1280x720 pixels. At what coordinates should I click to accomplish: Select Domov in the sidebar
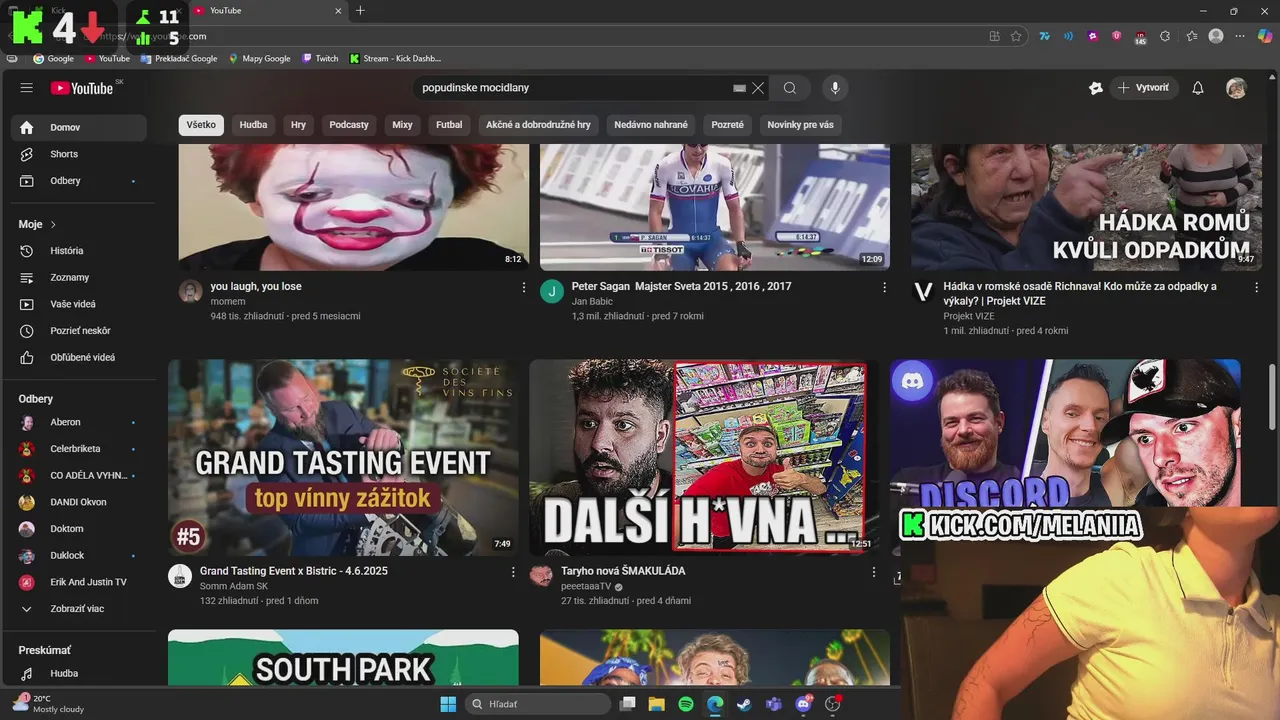coord(78,127)
